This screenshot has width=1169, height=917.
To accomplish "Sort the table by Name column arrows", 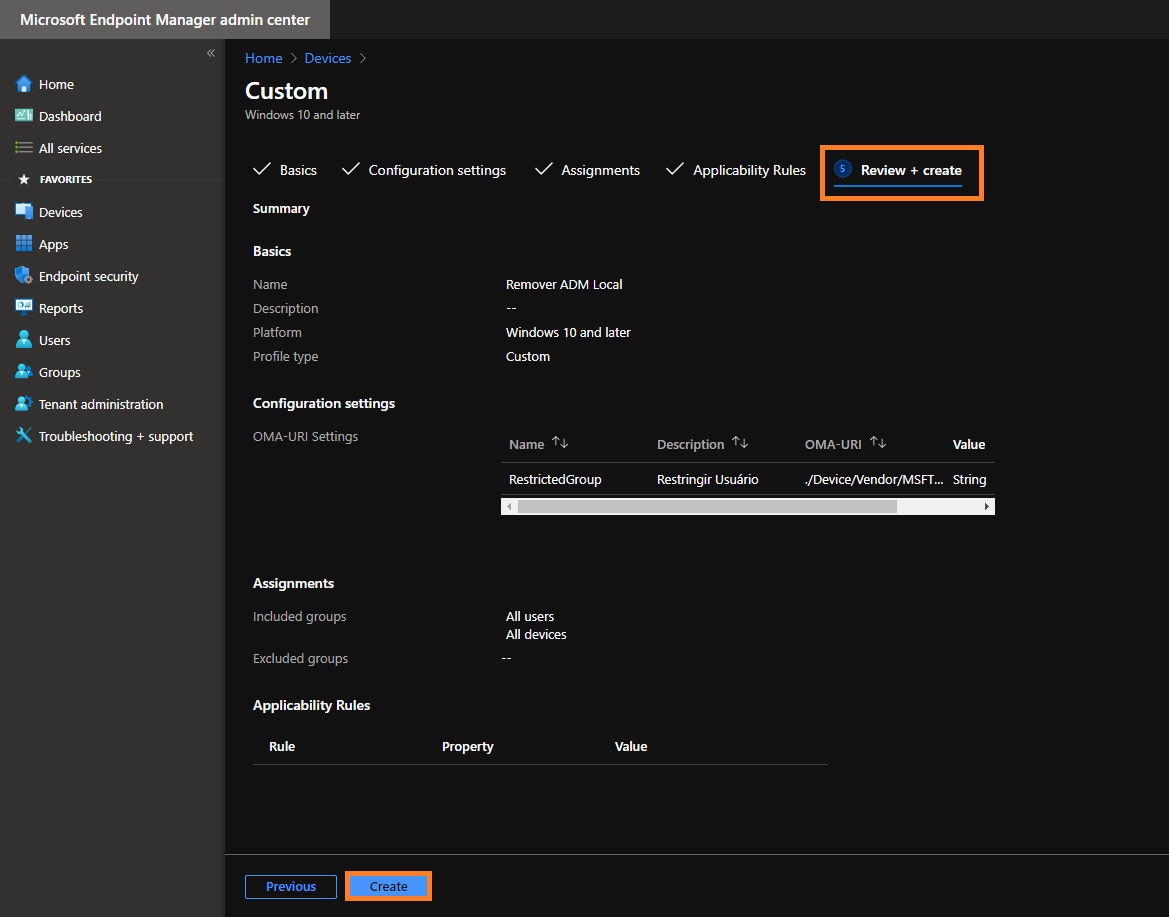I will coord(561,443).
